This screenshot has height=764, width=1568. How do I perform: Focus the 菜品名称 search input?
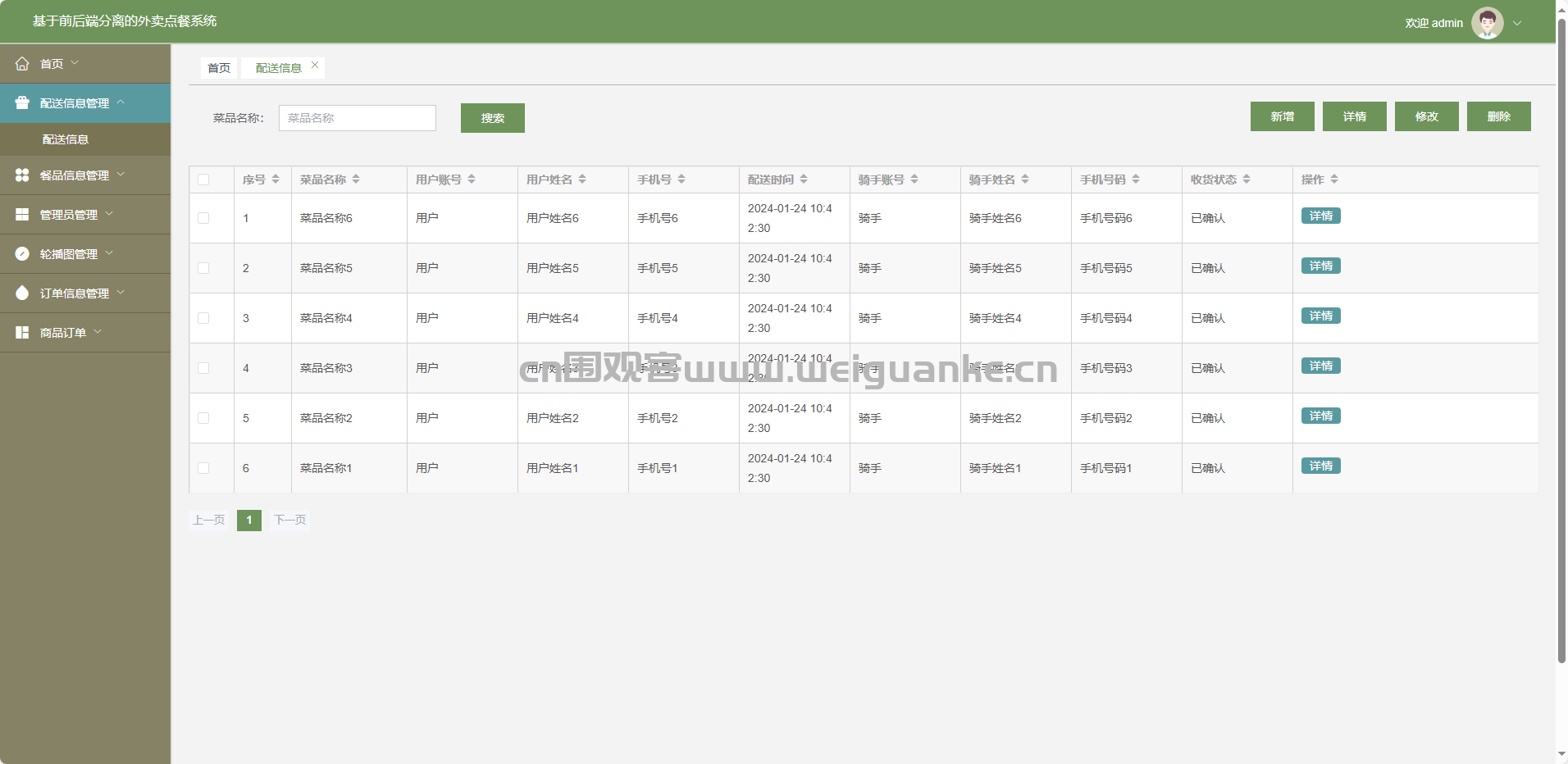tap(358, 118)
